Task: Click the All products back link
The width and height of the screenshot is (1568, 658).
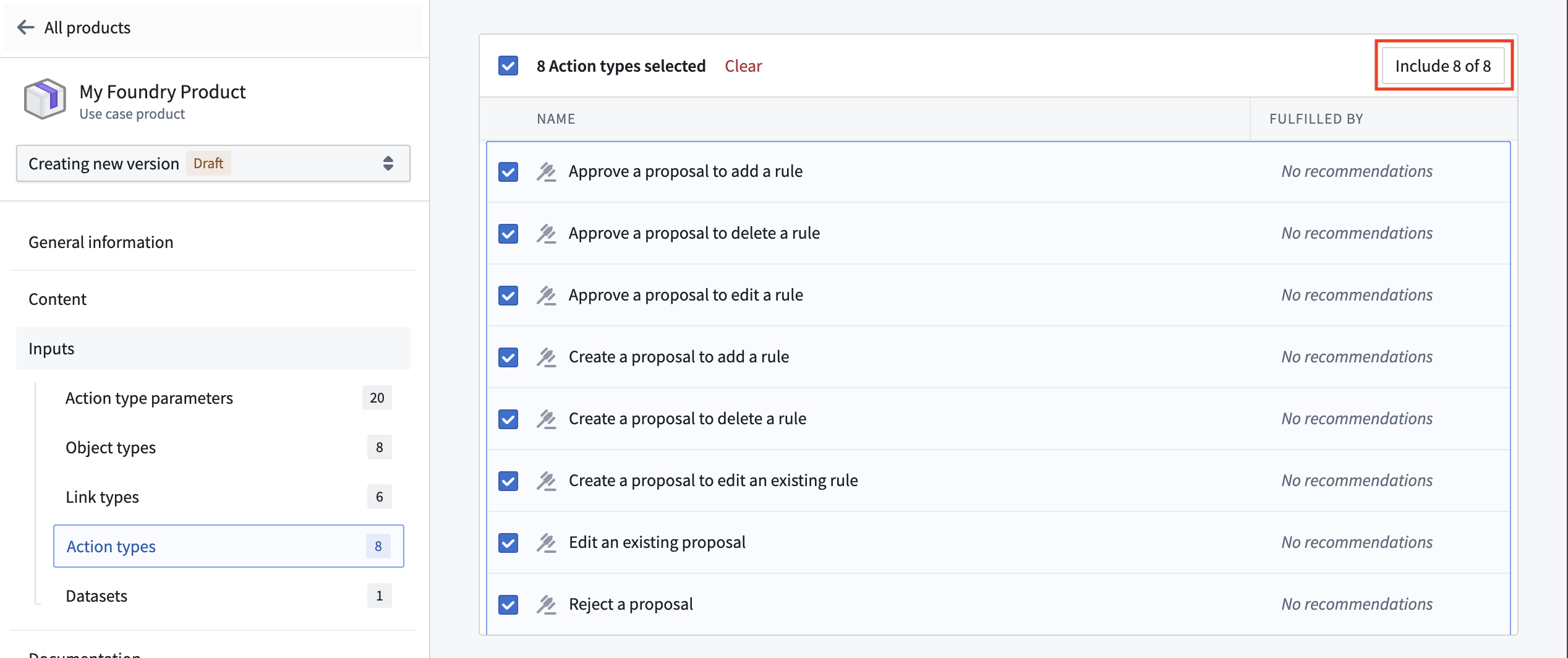Action: coord(87,27)
